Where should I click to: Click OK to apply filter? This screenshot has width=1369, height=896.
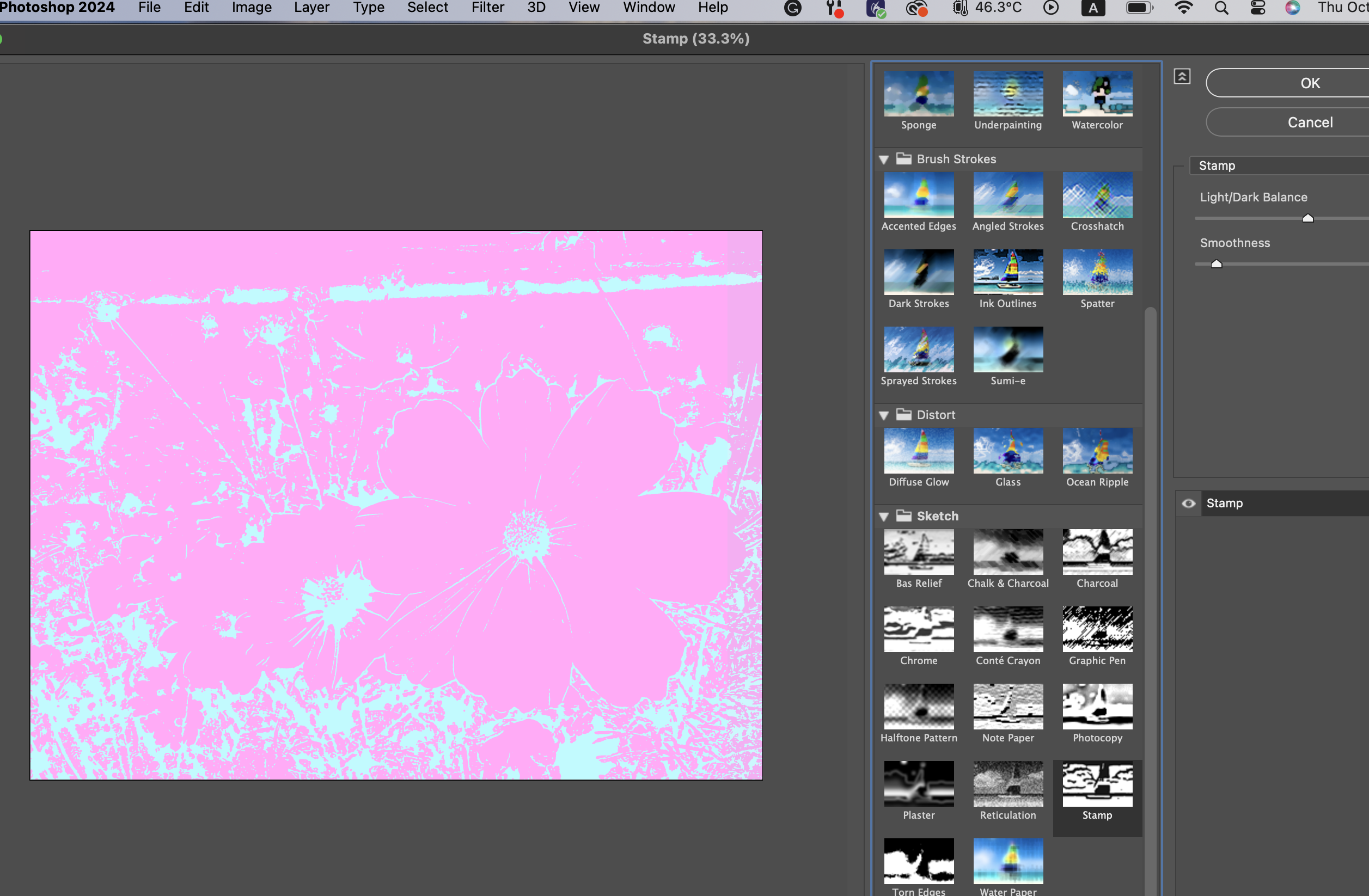point(1310,83)
